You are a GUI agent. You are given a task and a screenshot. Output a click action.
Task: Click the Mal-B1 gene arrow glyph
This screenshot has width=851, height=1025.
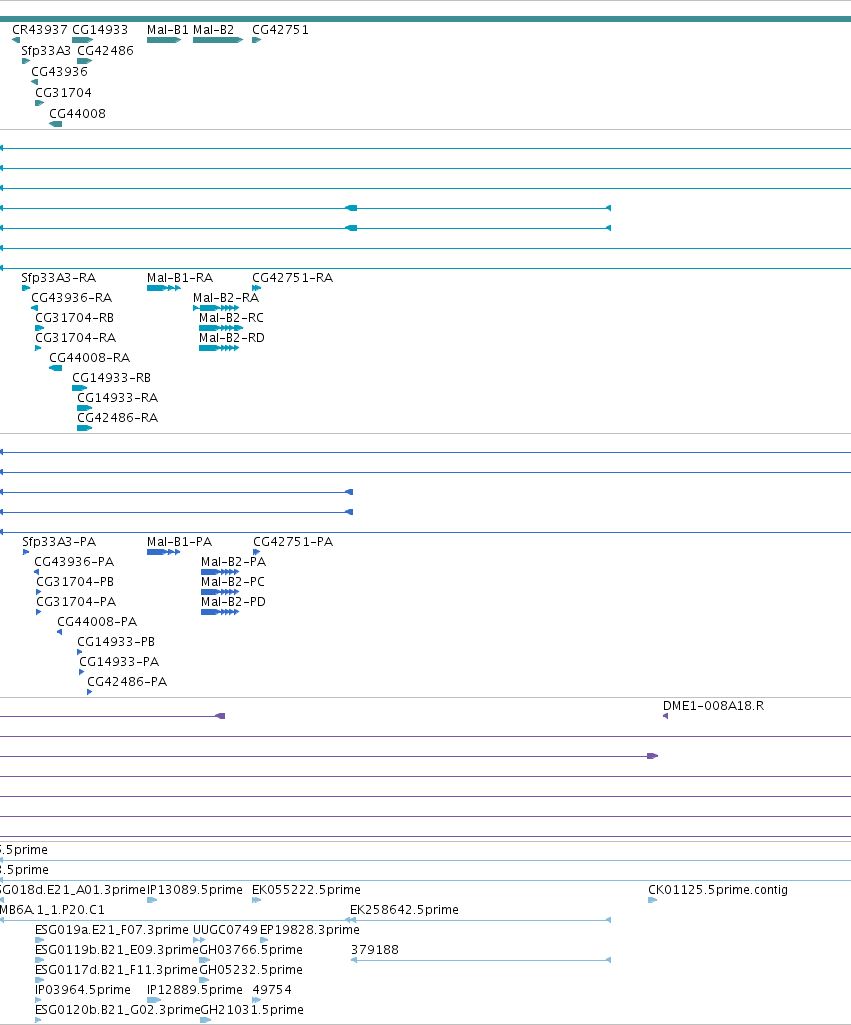[x=164, y=41]
